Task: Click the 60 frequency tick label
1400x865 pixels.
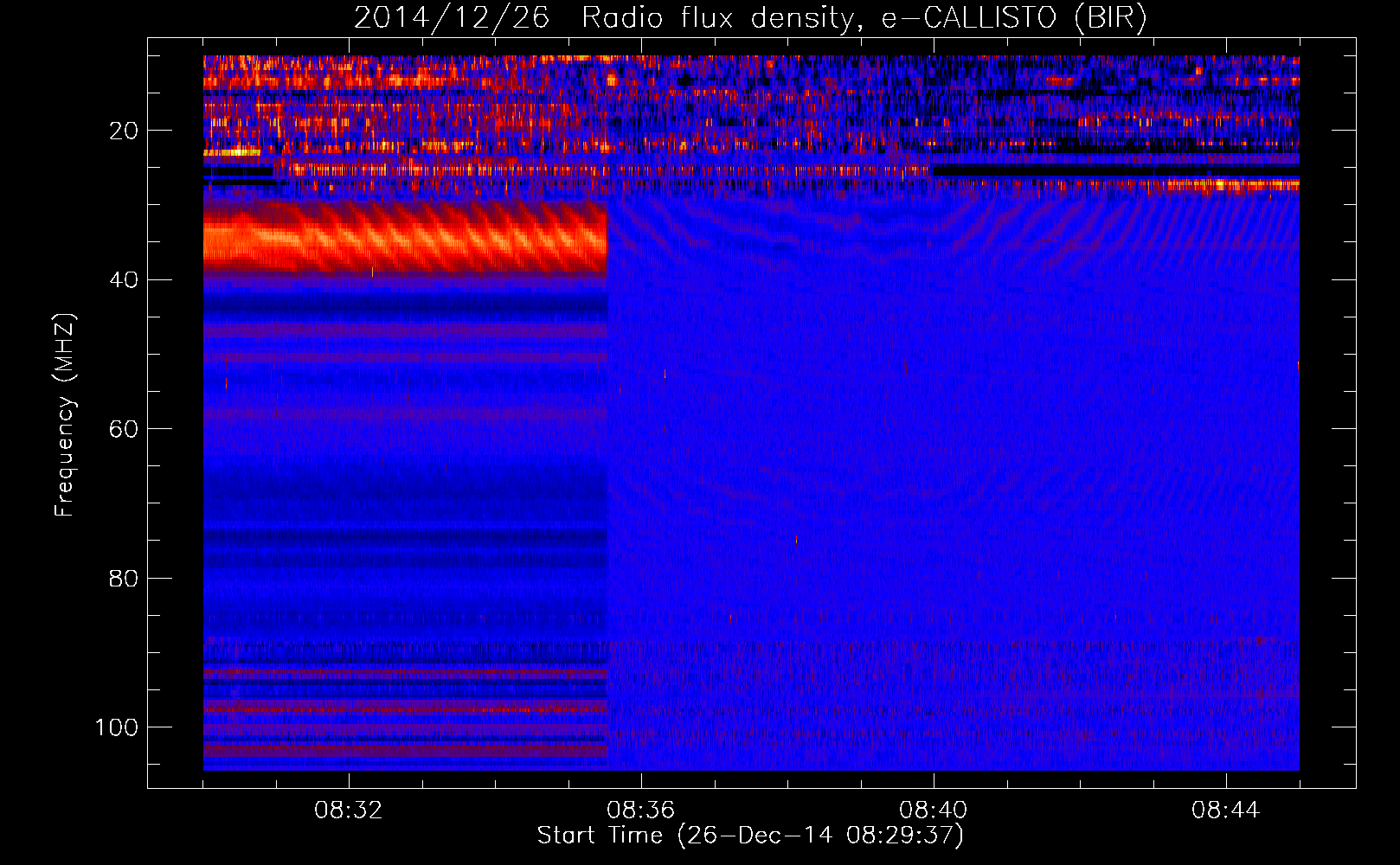Action: pos(124,429)
